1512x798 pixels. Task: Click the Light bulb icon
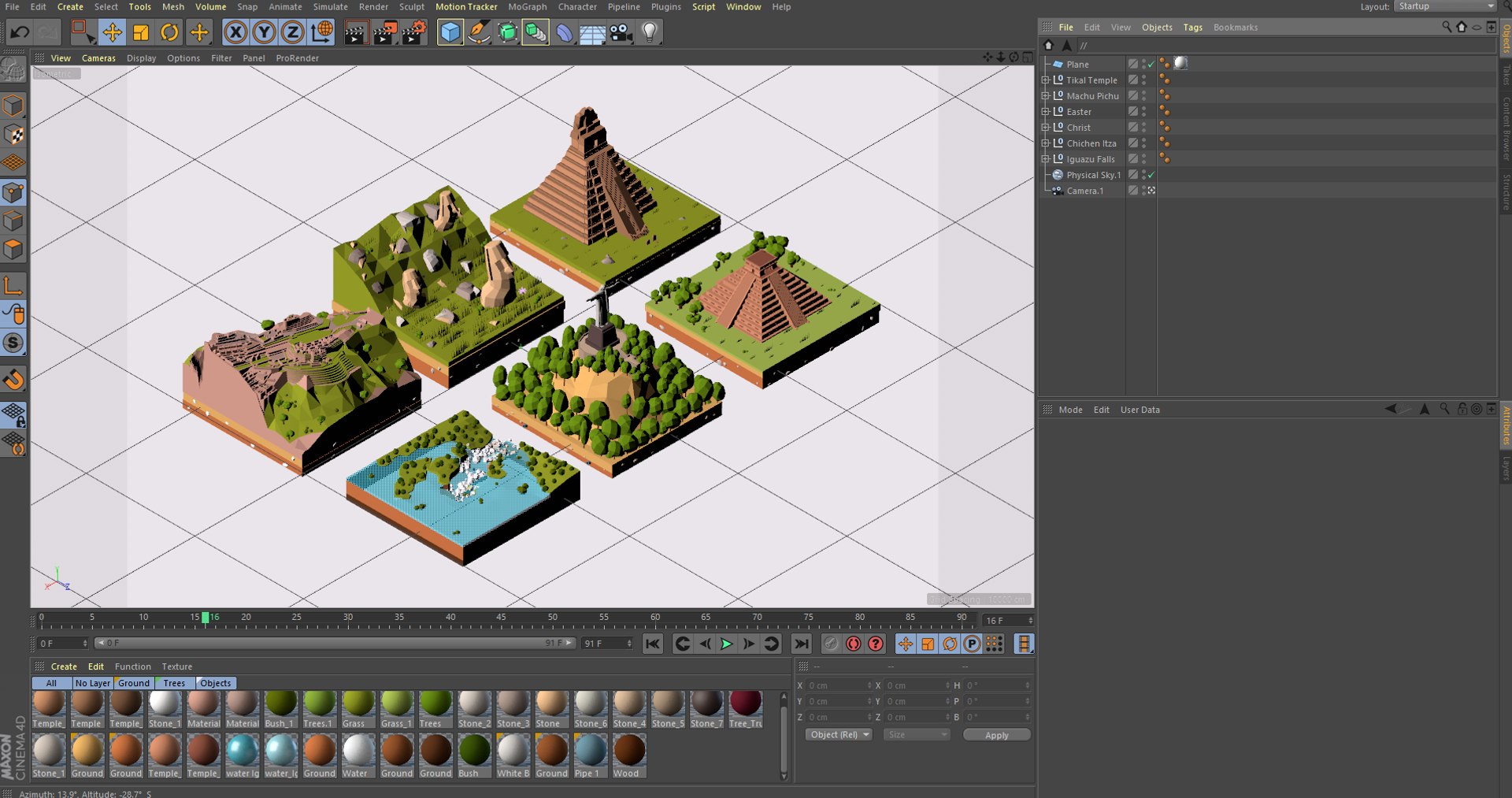pyautogui.click(x=650, y=32)
